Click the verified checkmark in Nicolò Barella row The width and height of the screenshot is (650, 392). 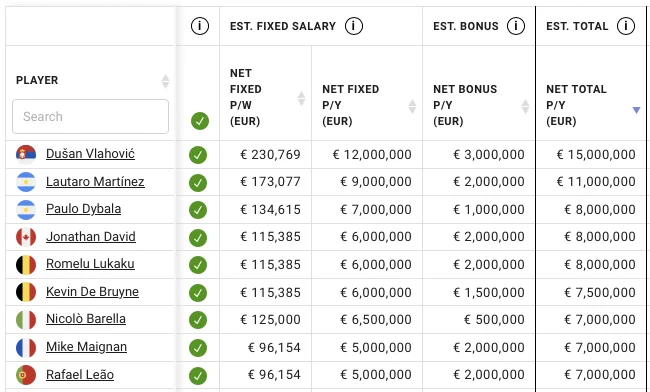point(198,320)
